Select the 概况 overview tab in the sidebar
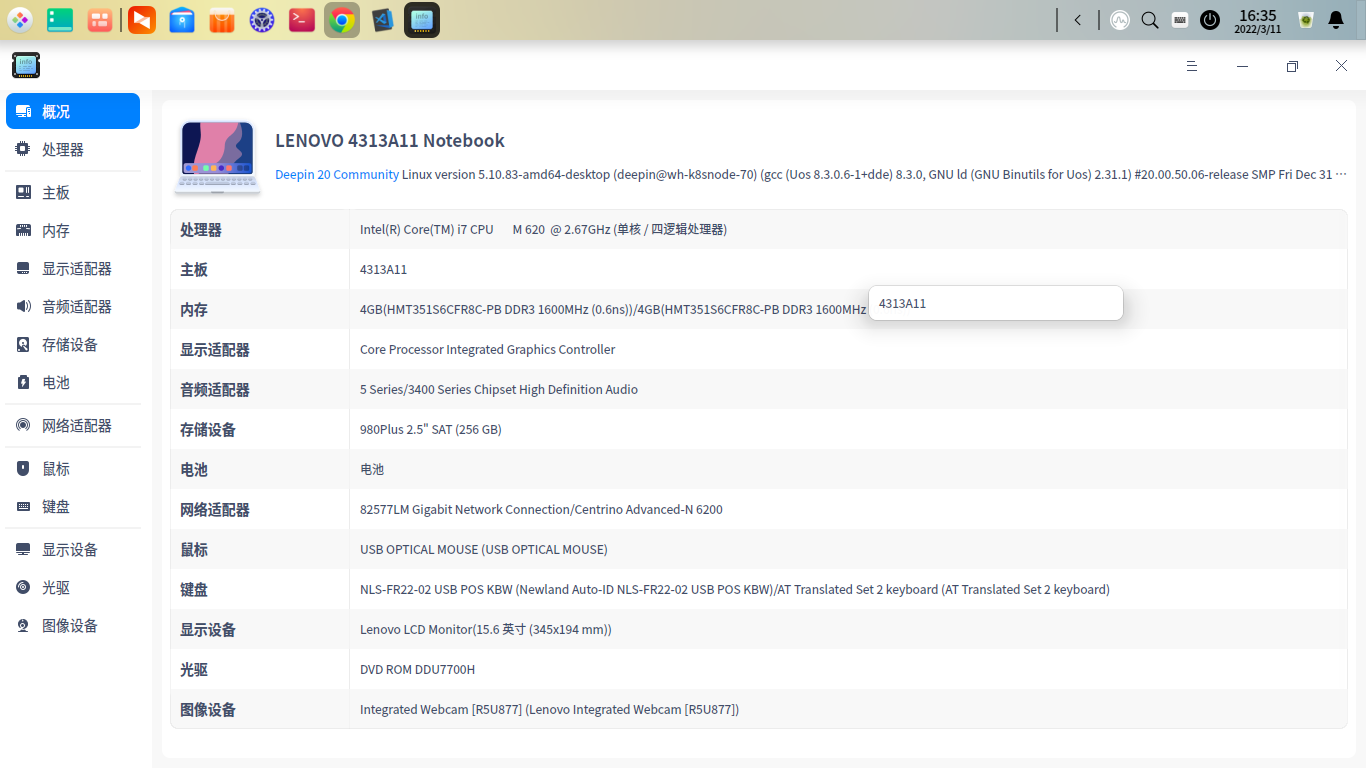The height and width of the screenshot is (768, 1366). (73, 111)
